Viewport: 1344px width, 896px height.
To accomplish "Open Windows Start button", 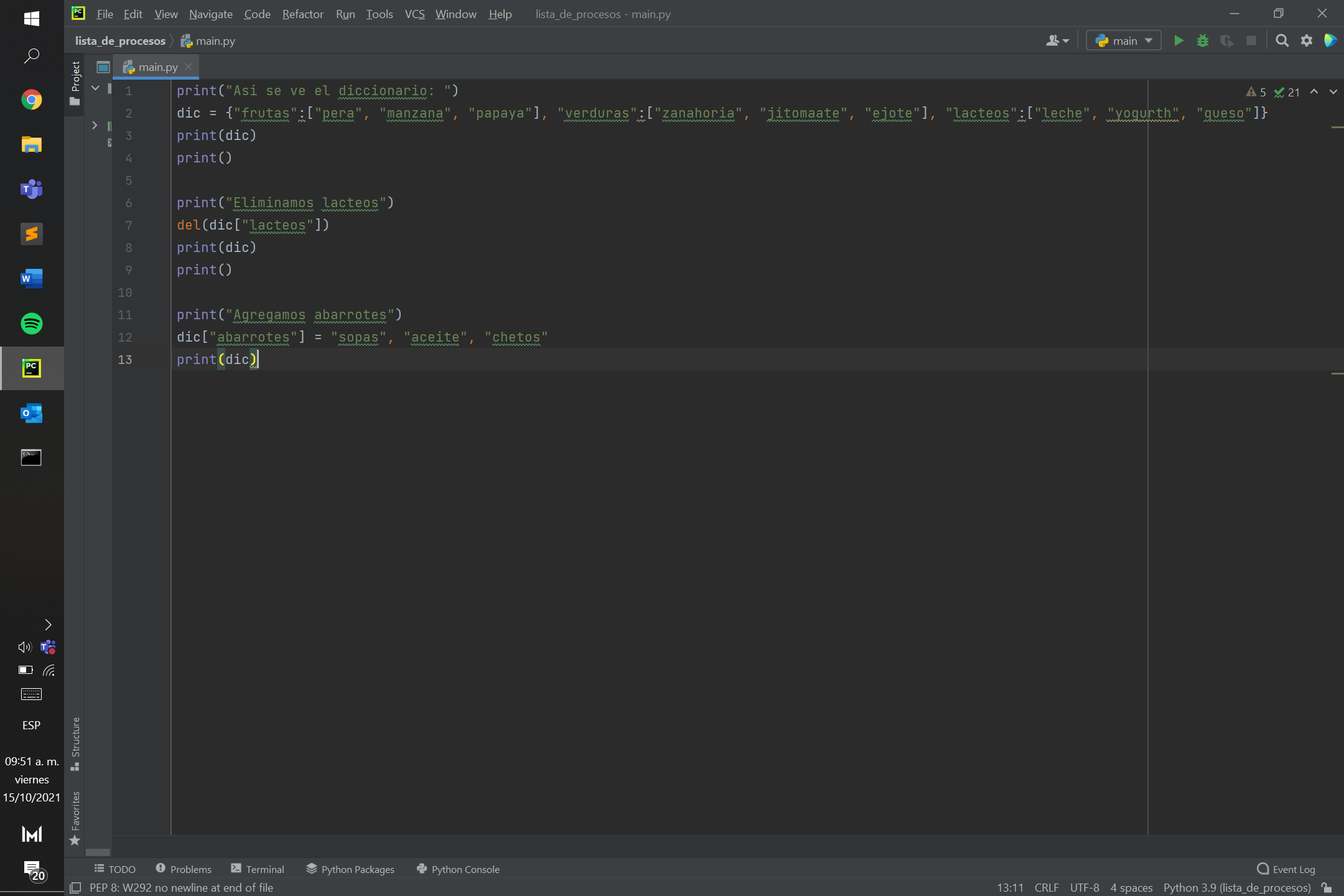I will [32, 19].
